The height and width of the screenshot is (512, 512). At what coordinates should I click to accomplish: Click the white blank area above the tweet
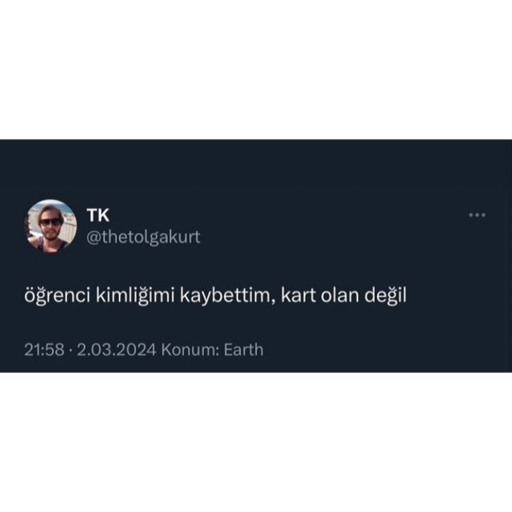(256, 70)
